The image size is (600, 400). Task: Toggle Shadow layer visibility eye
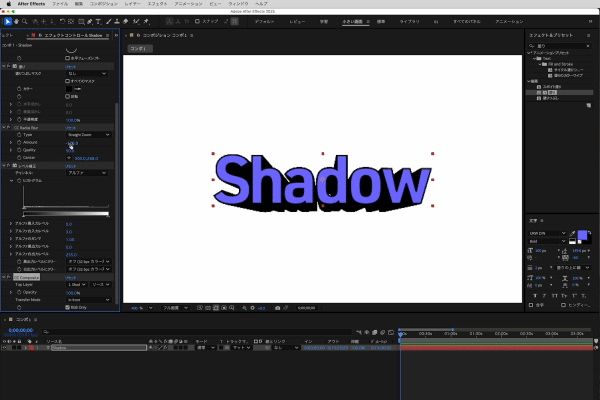pyautogui.click(x=4, y=348)
